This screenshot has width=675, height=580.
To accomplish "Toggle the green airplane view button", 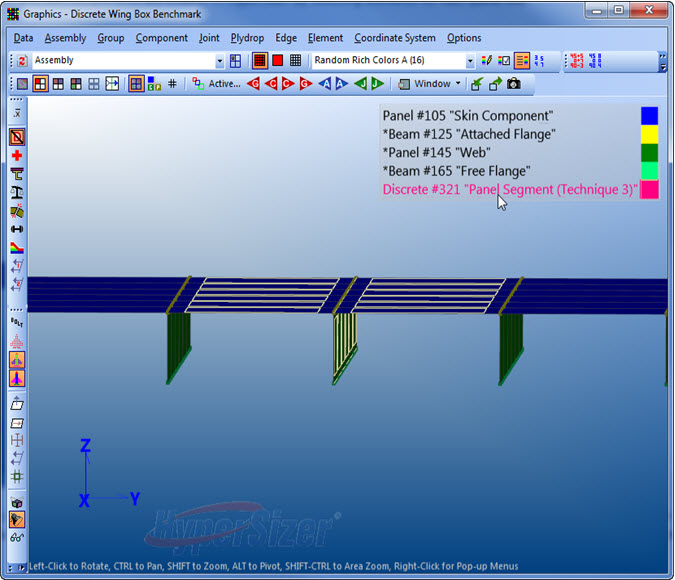I will pos(17,360).
